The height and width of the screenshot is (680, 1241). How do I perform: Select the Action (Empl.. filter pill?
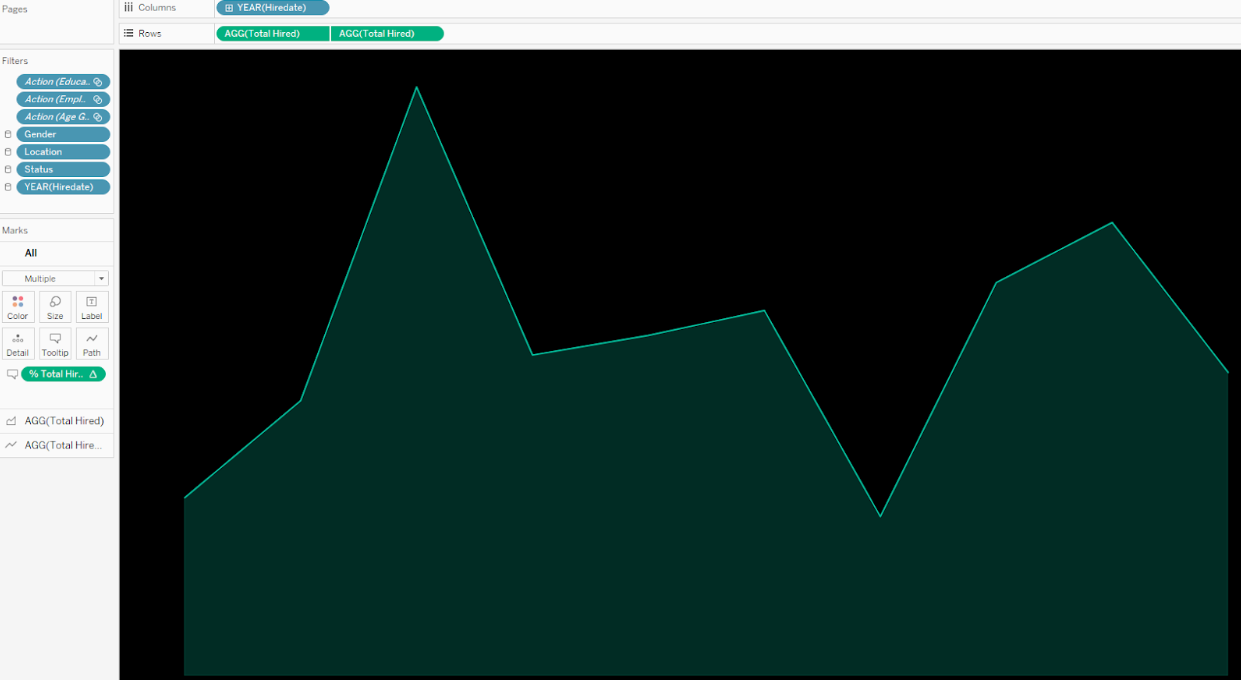[63, 99]
